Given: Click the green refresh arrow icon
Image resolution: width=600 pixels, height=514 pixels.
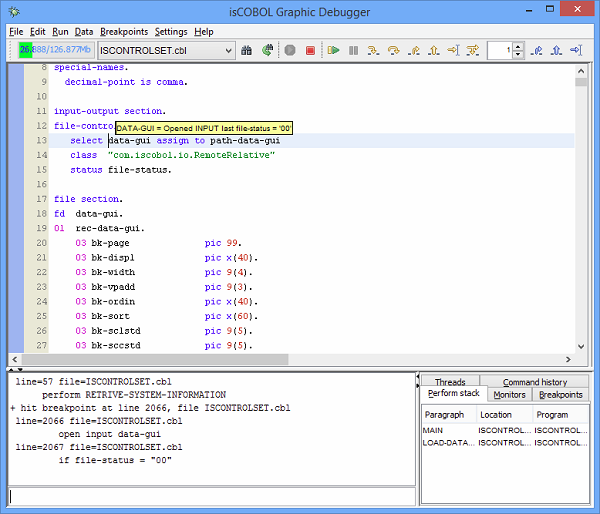Looking at the screenshot, I should pyautogui.click(x=267, y=50).
